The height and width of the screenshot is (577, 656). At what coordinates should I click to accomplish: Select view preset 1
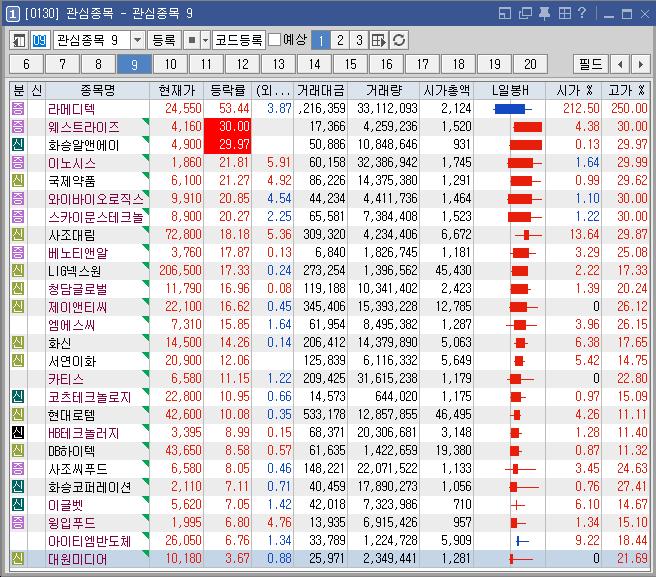(321, 41)
